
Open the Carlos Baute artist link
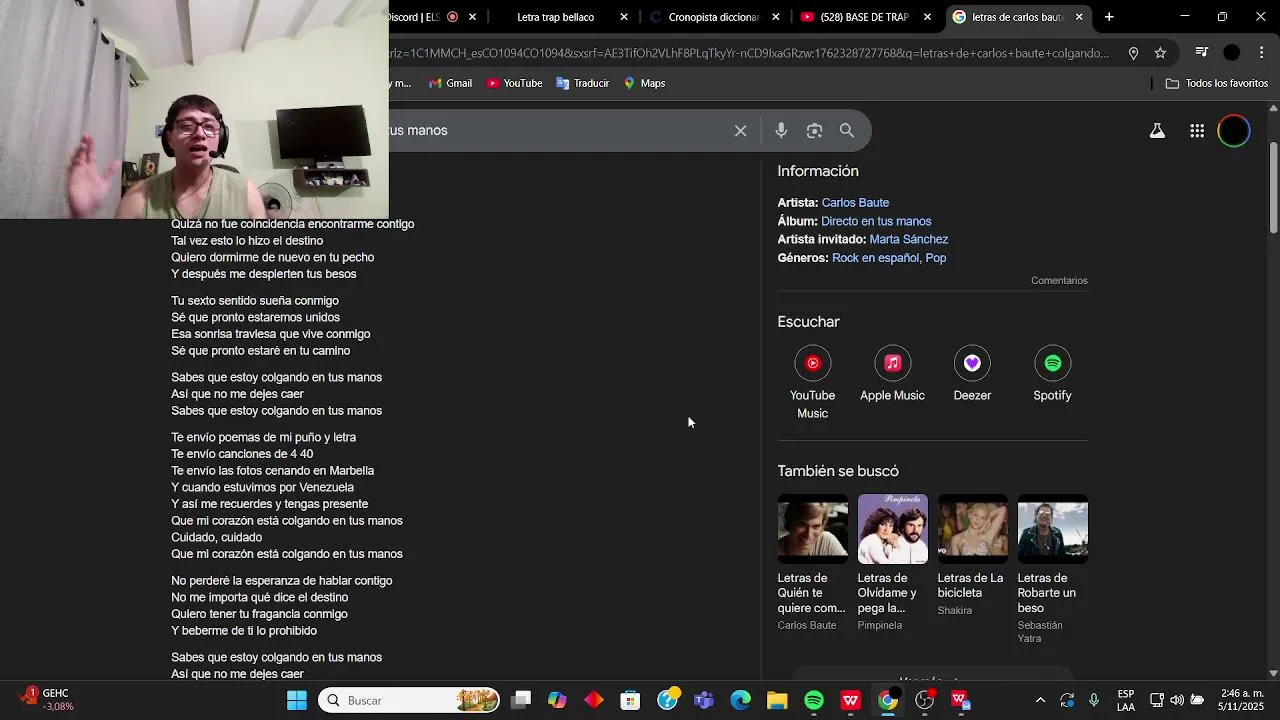(855, 203)
